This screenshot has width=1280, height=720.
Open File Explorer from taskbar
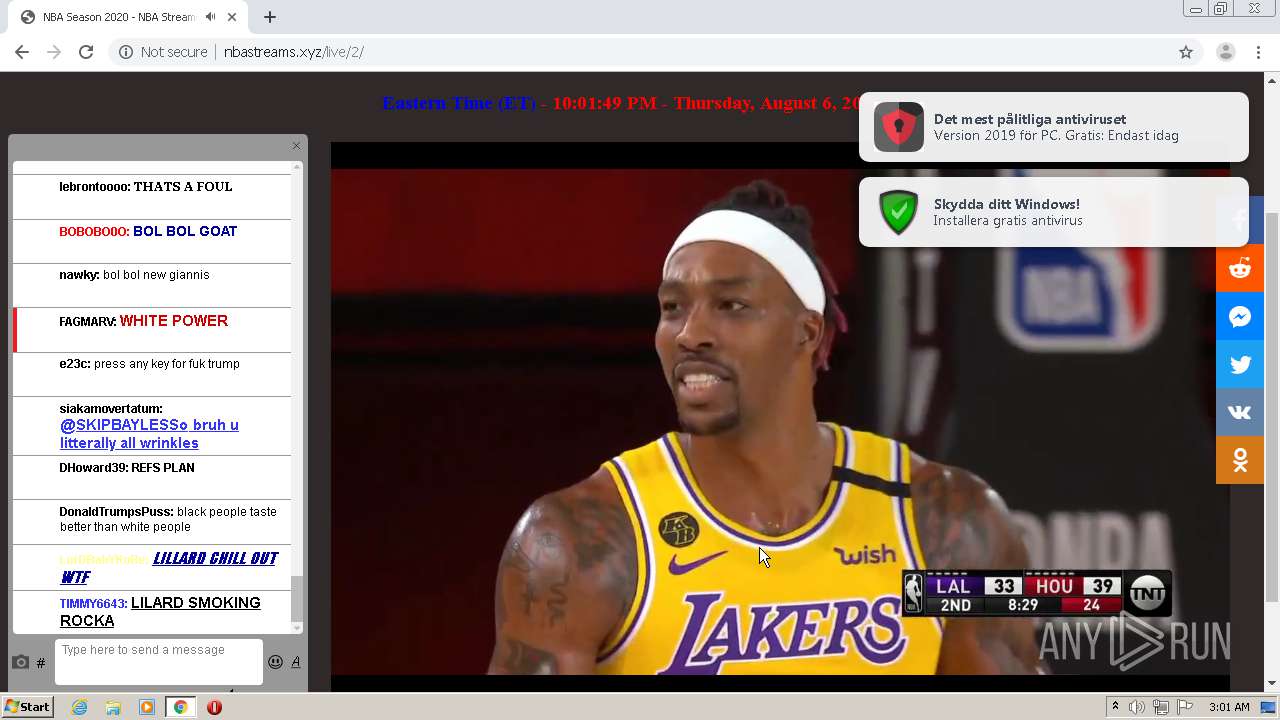click(113, 707)
